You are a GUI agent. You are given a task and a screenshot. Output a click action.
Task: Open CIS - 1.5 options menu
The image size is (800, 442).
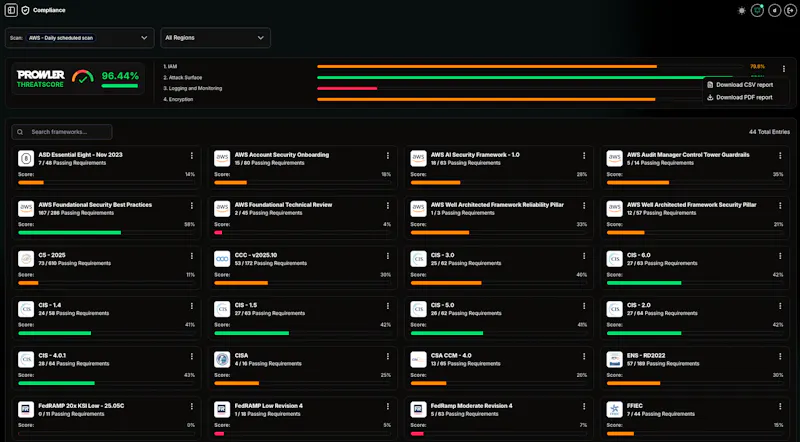(x=388, y=306)
